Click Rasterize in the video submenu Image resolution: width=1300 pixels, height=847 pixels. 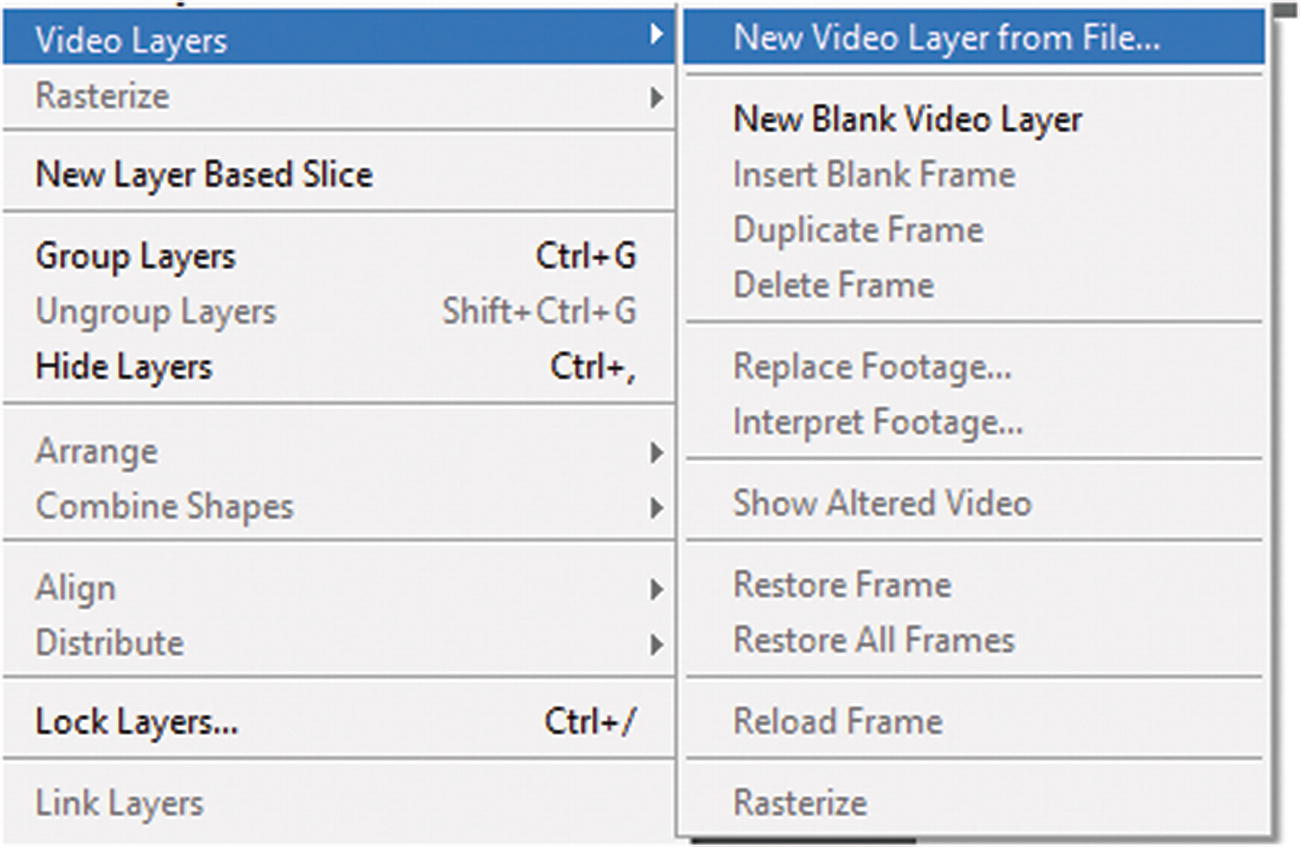pyautogui.click(x=800, y=803)
